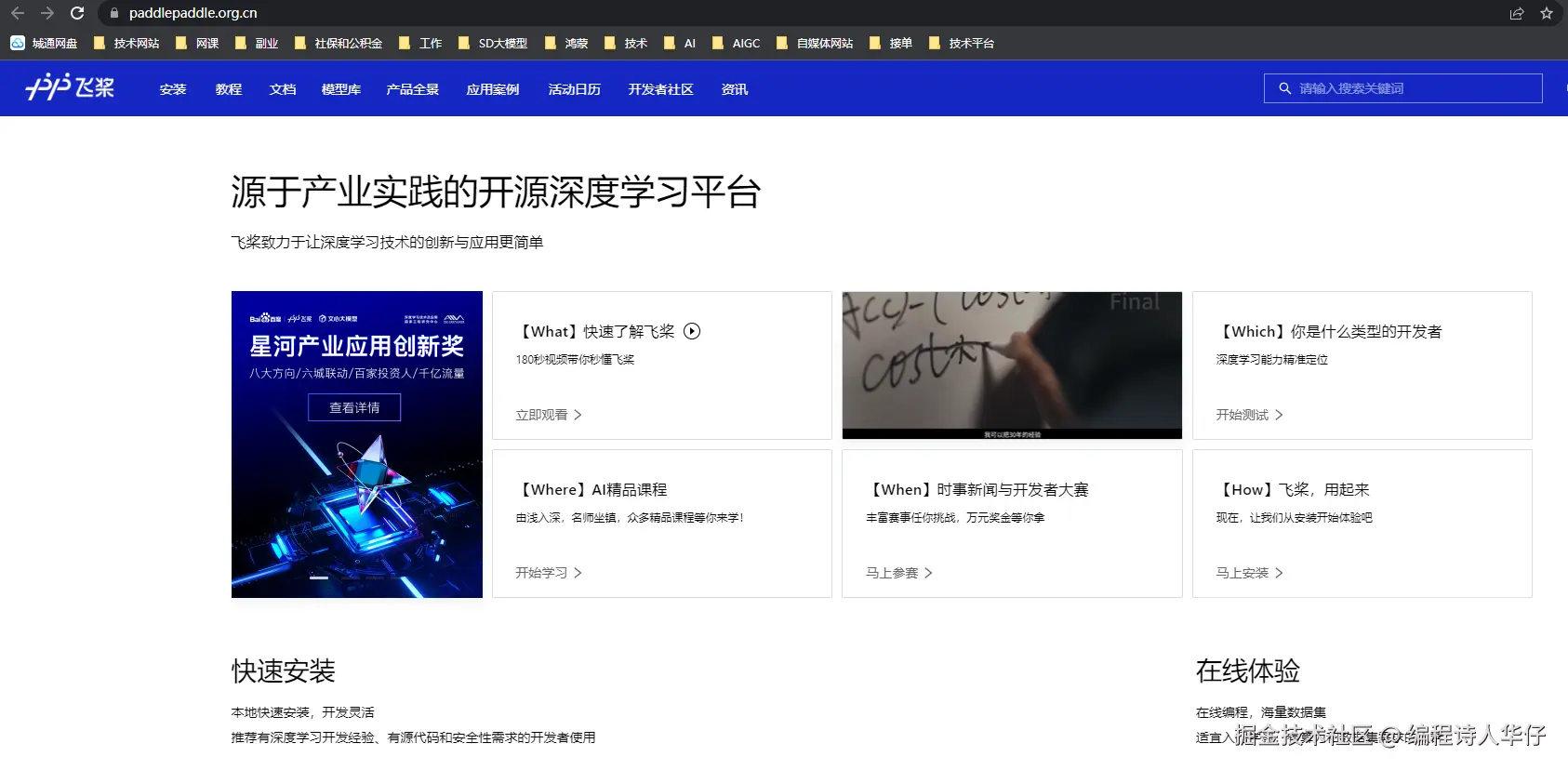
Task: Click chevron next to 开始学习
Action: (x=578, y=573)
